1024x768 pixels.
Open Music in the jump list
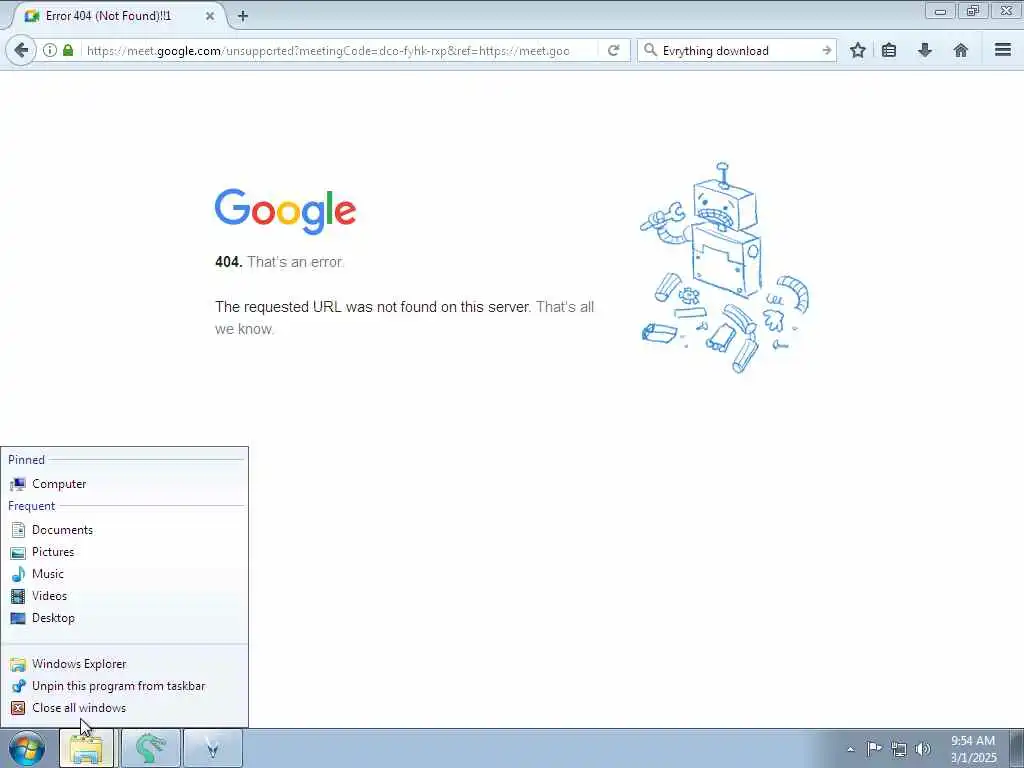point(124,574)
